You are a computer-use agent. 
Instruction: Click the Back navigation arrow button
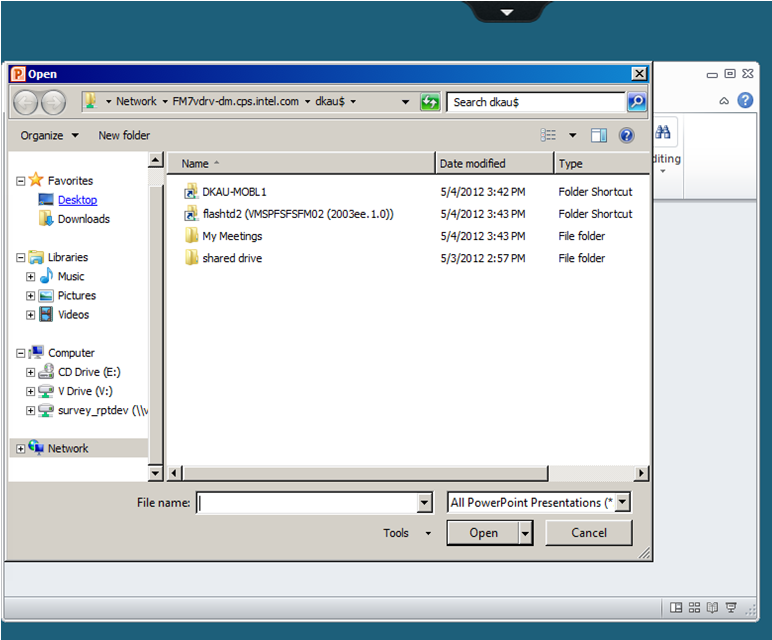pos(26,102)
